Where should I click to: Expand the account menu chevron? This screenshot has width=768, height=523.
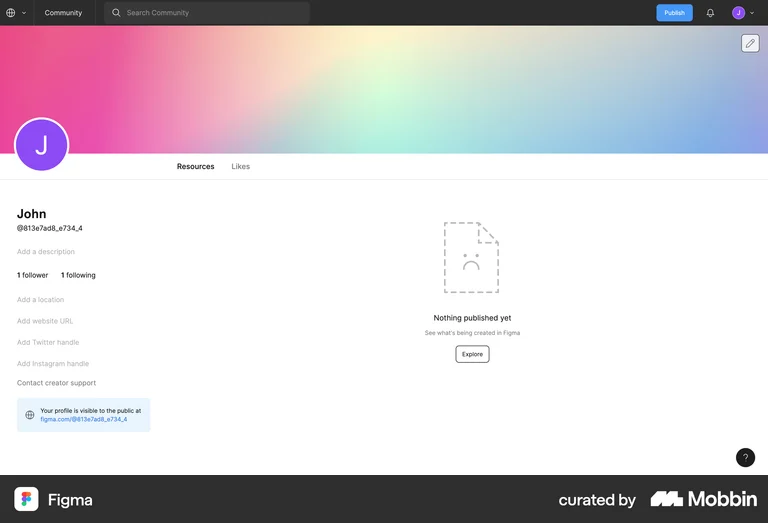pos(752,13)
